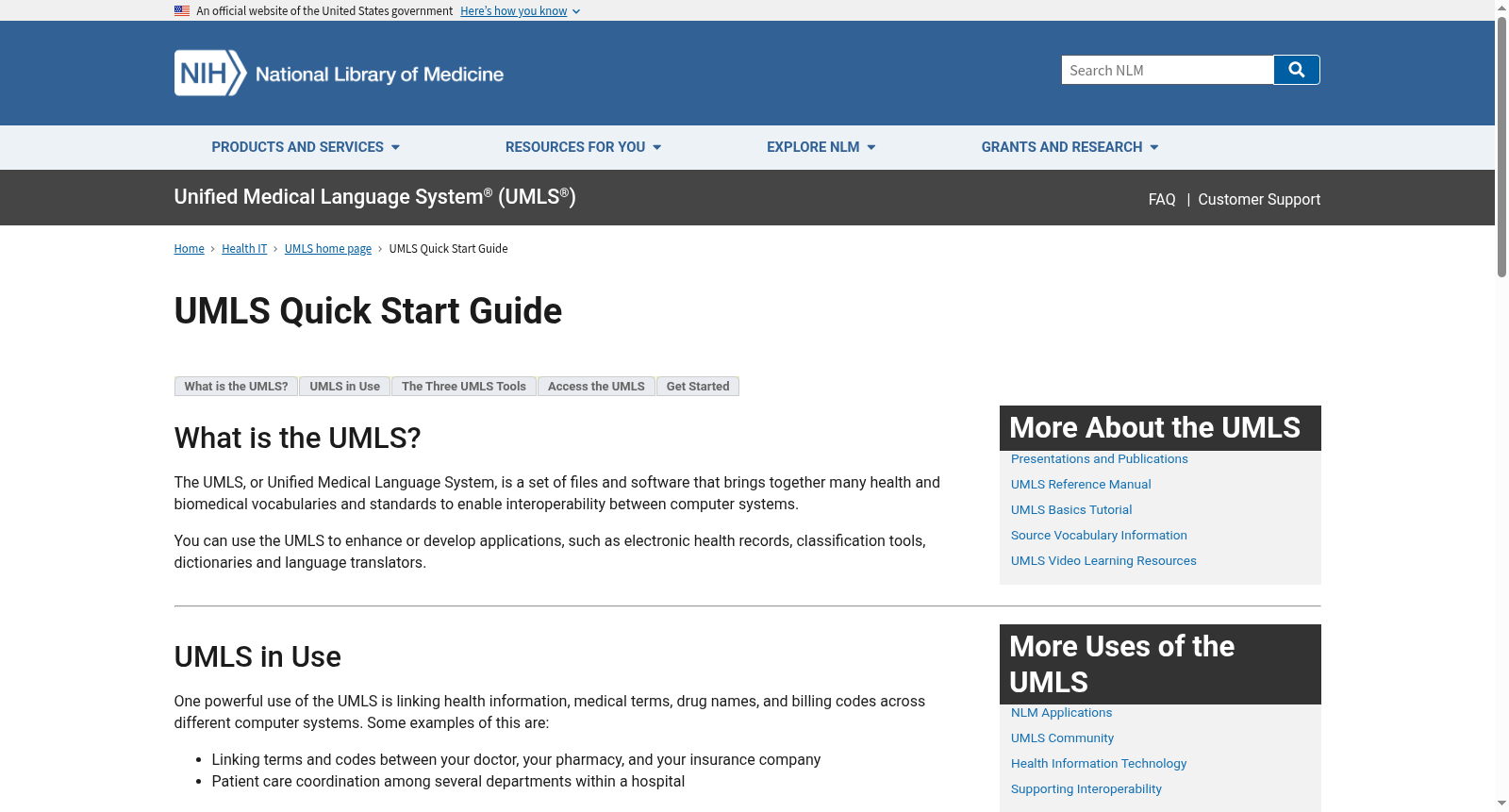Open the Products and Services dropdown menu
Image resolution: width=1509 pixels, height=812 pixels.
coord(306,147)
